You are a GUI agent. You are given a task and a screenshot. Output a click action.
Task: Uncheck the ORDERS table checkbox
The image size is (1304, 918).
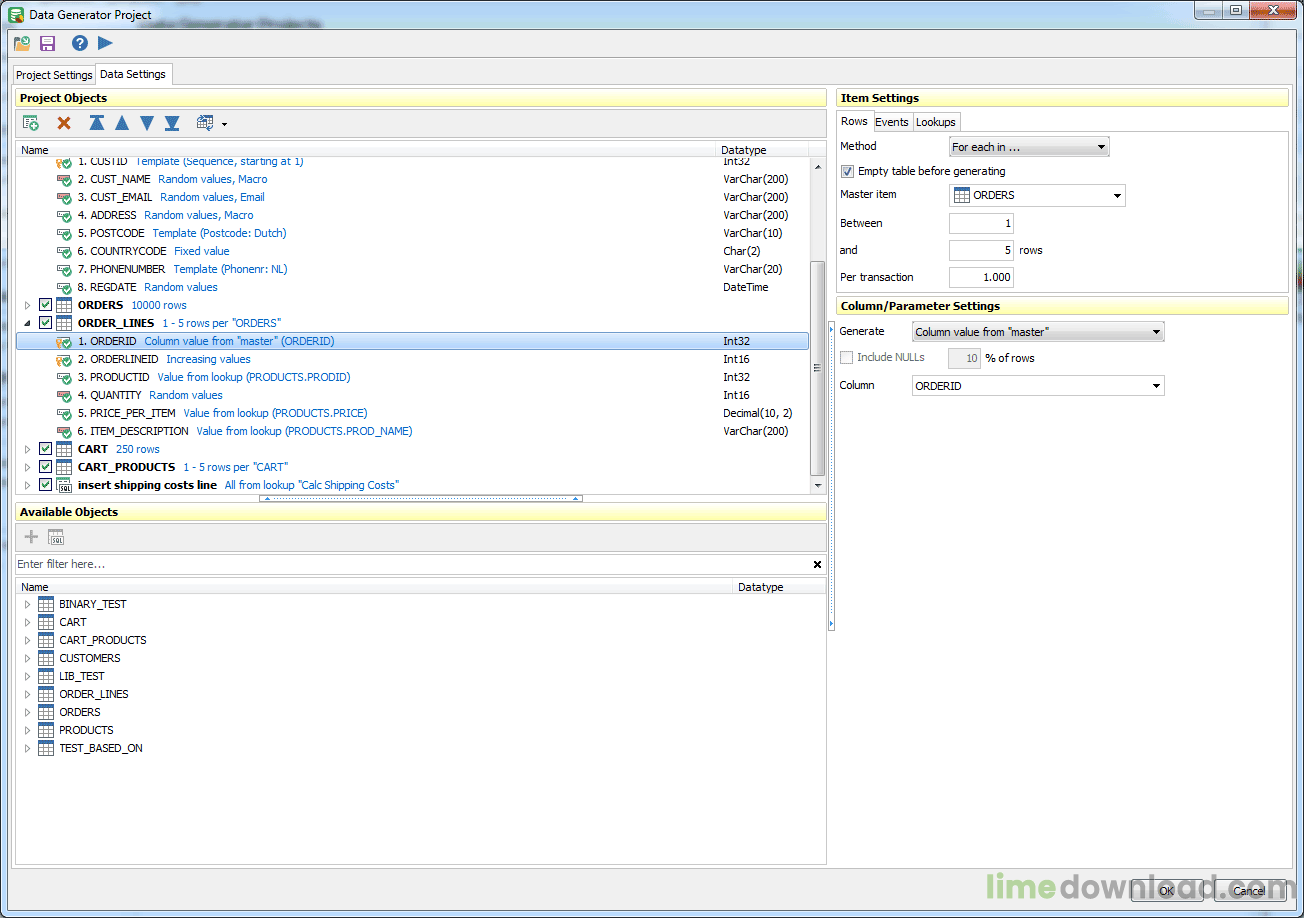(x=45, y=305)
